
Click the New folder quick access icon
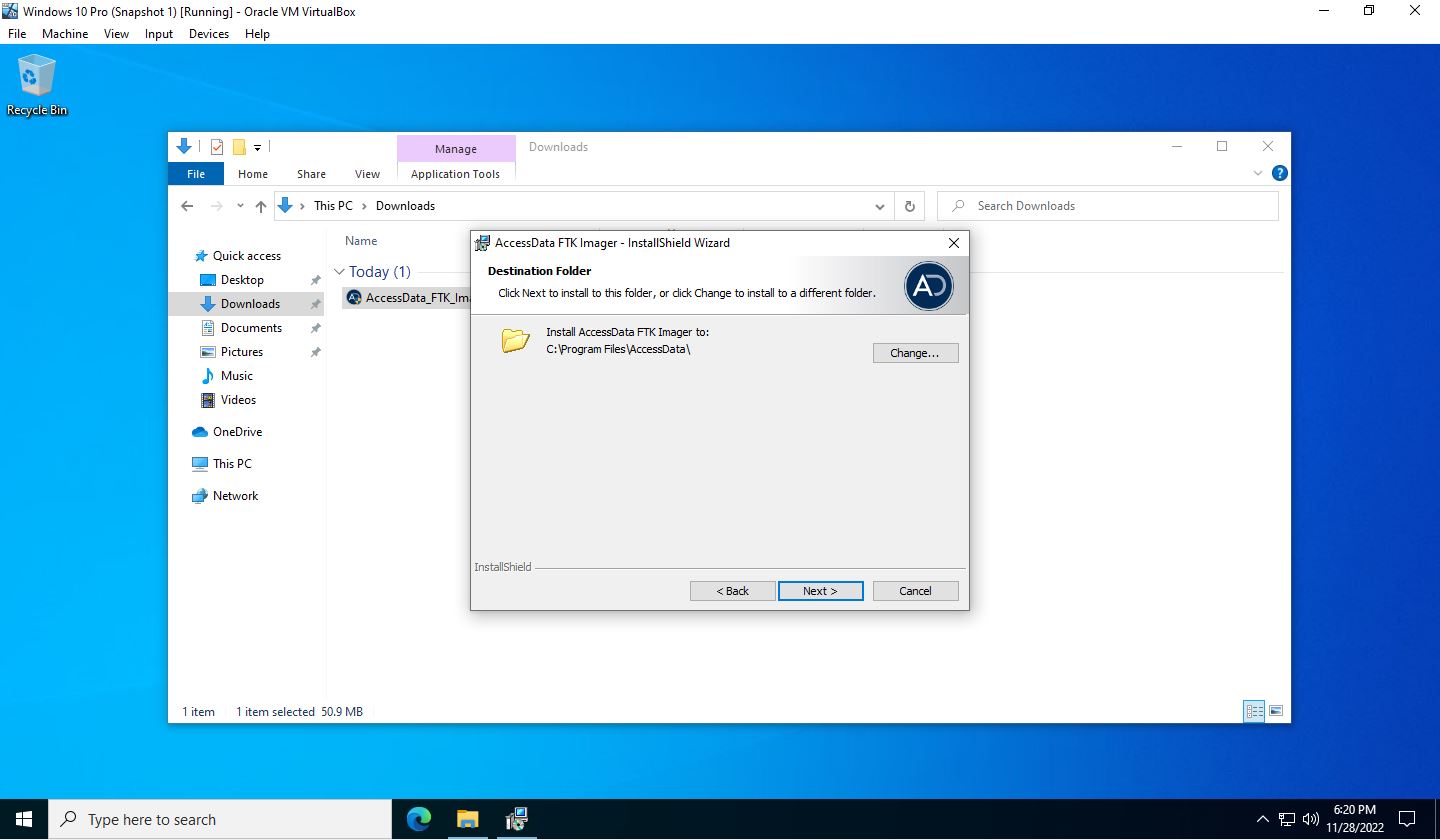pos(239,147)
